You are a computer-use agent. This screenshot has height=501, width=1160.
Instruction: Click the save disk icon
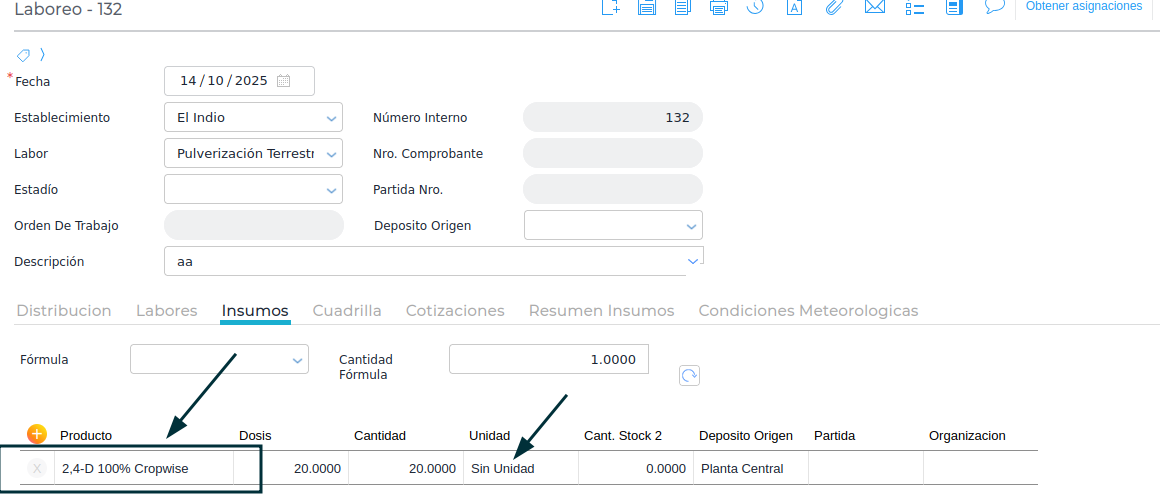click(x=647, y=8)
